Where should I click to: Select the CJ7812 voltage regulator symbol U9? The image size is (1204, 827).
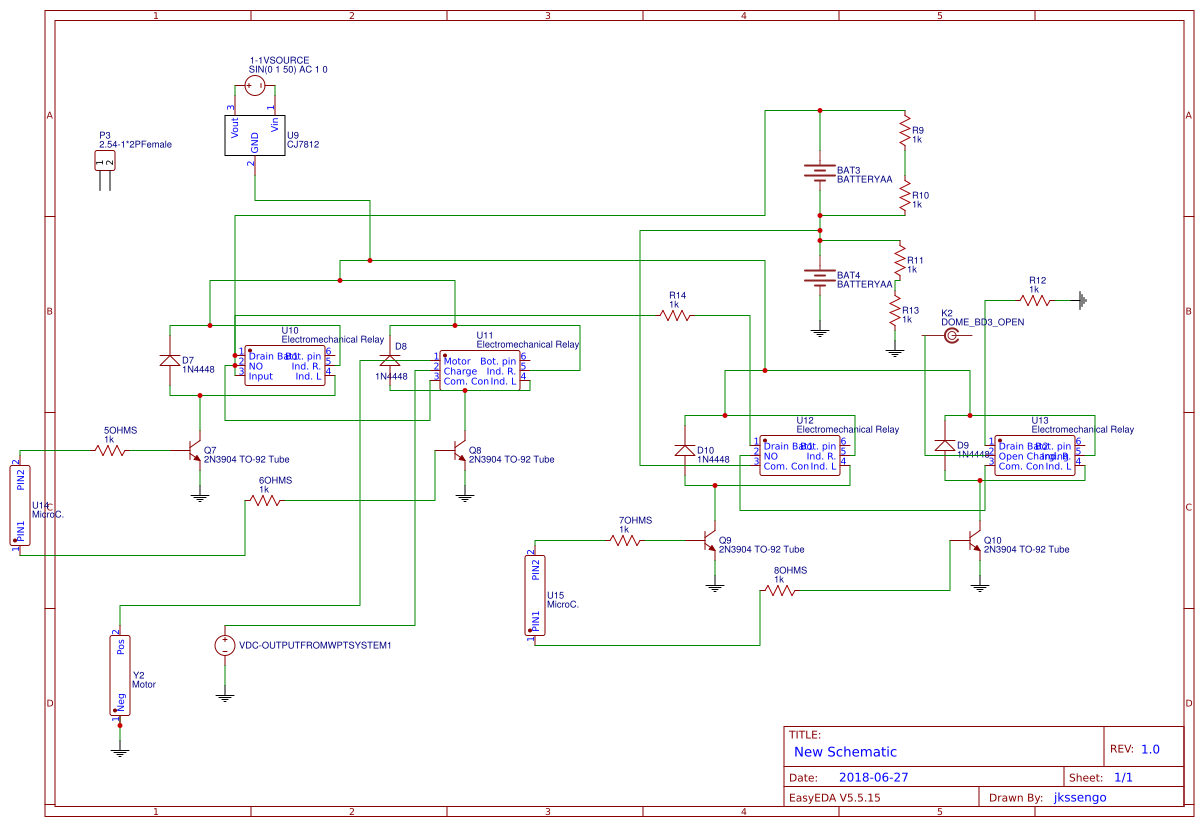[254, 135]
